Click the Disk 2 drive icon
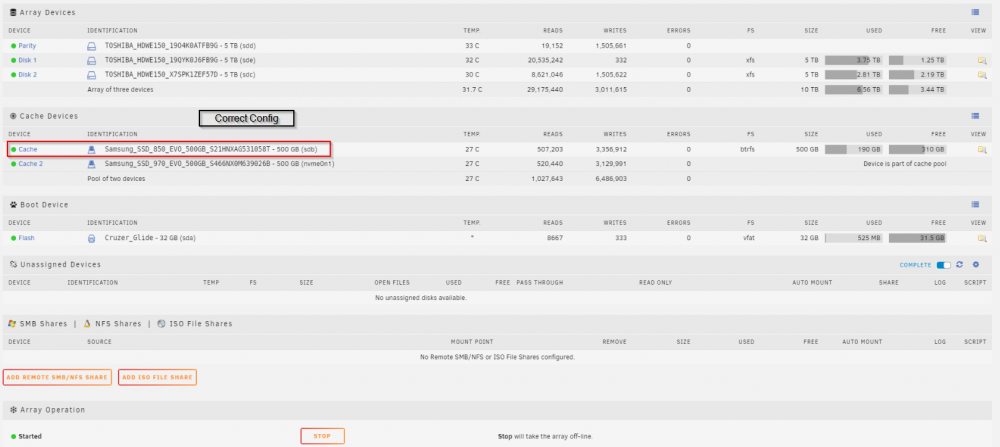The height and width of the screenshot is (447, 1000). tap(91, 75)
